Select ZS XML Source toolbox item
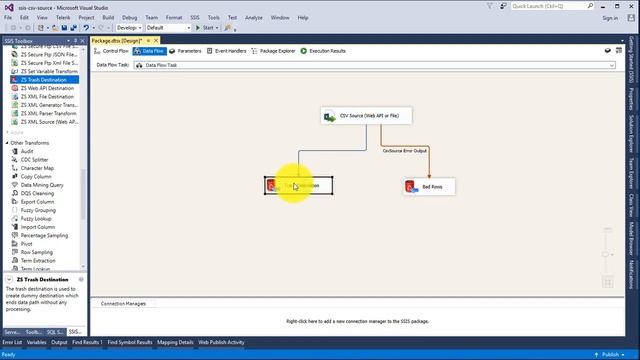 (x=44, y=122)
